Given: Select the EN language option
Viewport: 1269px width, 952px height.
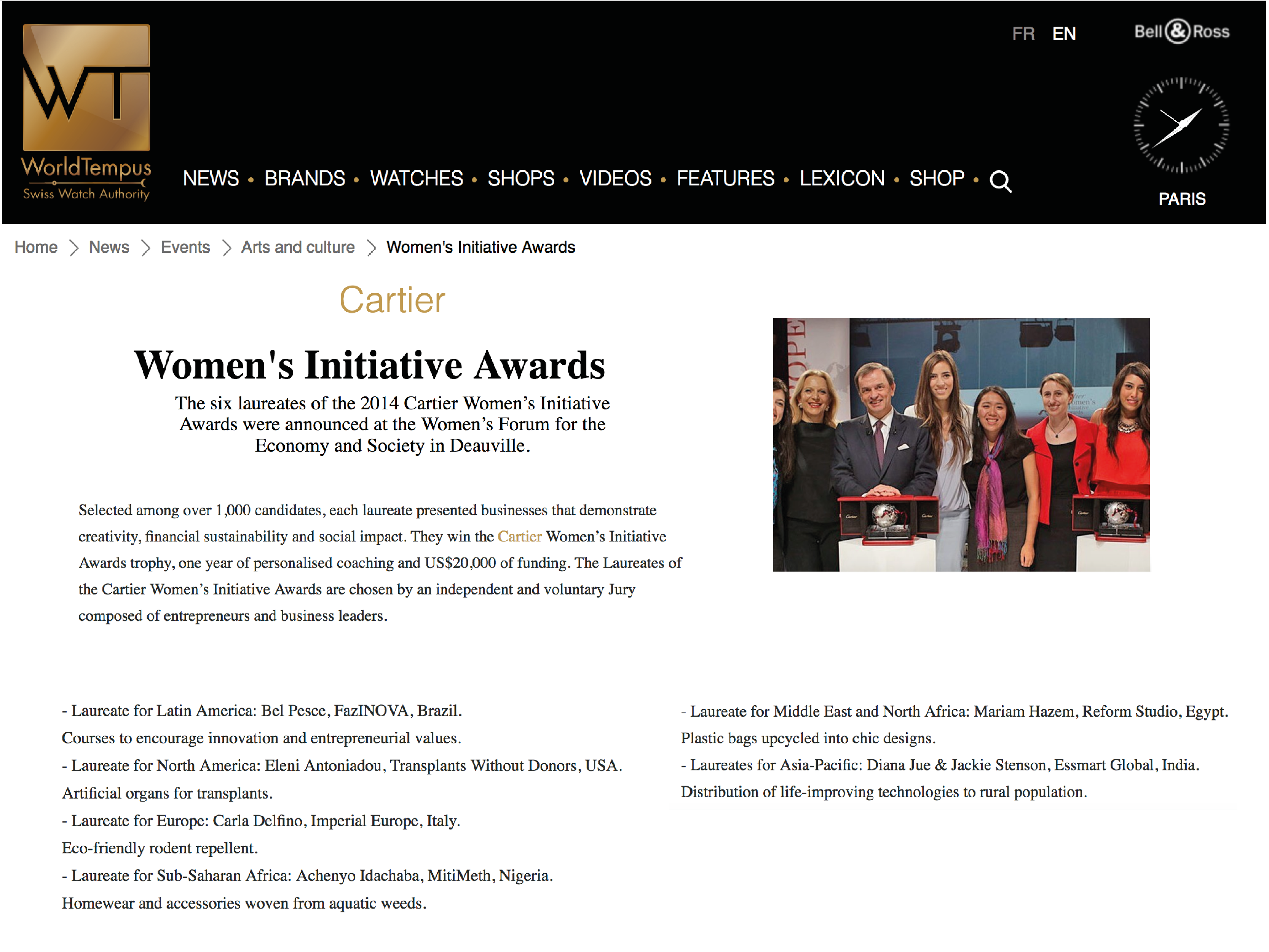Looking at the screenshot, I should (1064, 34).
